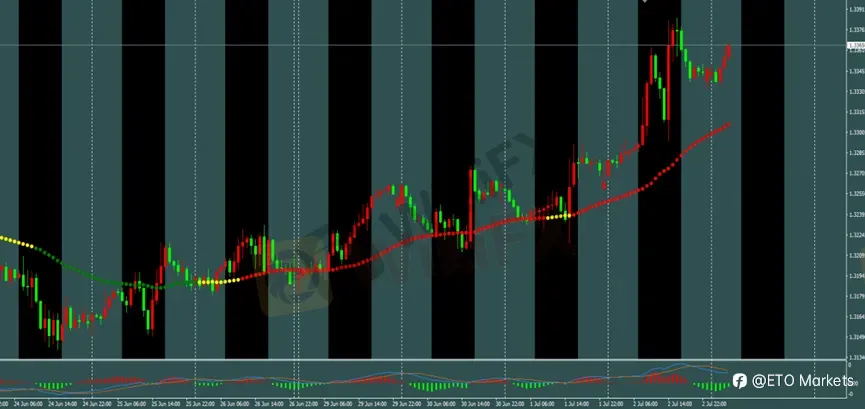
Task: Click the 1.3345 price axis label
Action: click(x=857, y=71)
